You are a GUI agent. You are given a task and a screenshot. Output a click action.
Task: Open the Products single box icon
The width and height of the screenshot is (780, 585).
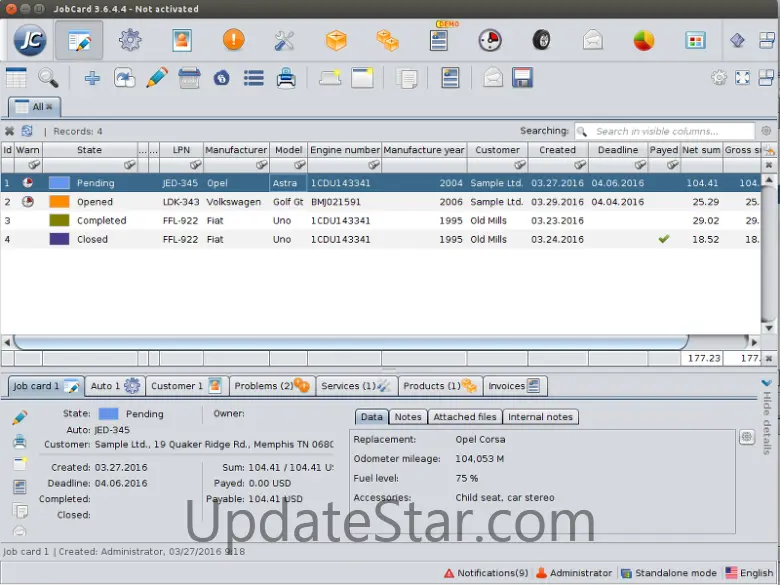(336, 40)
